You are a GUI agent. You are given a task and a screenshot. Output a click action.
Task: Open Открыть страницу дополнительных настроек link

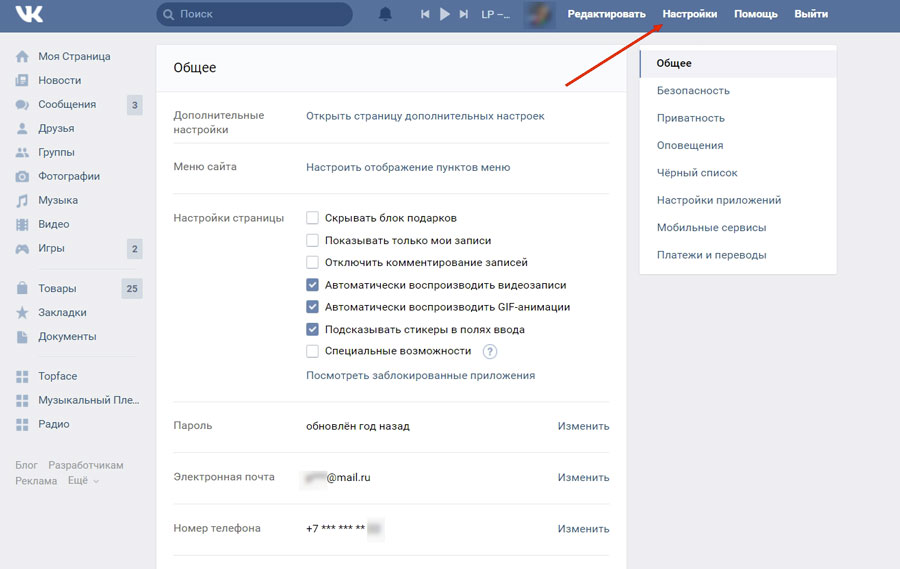425,116
